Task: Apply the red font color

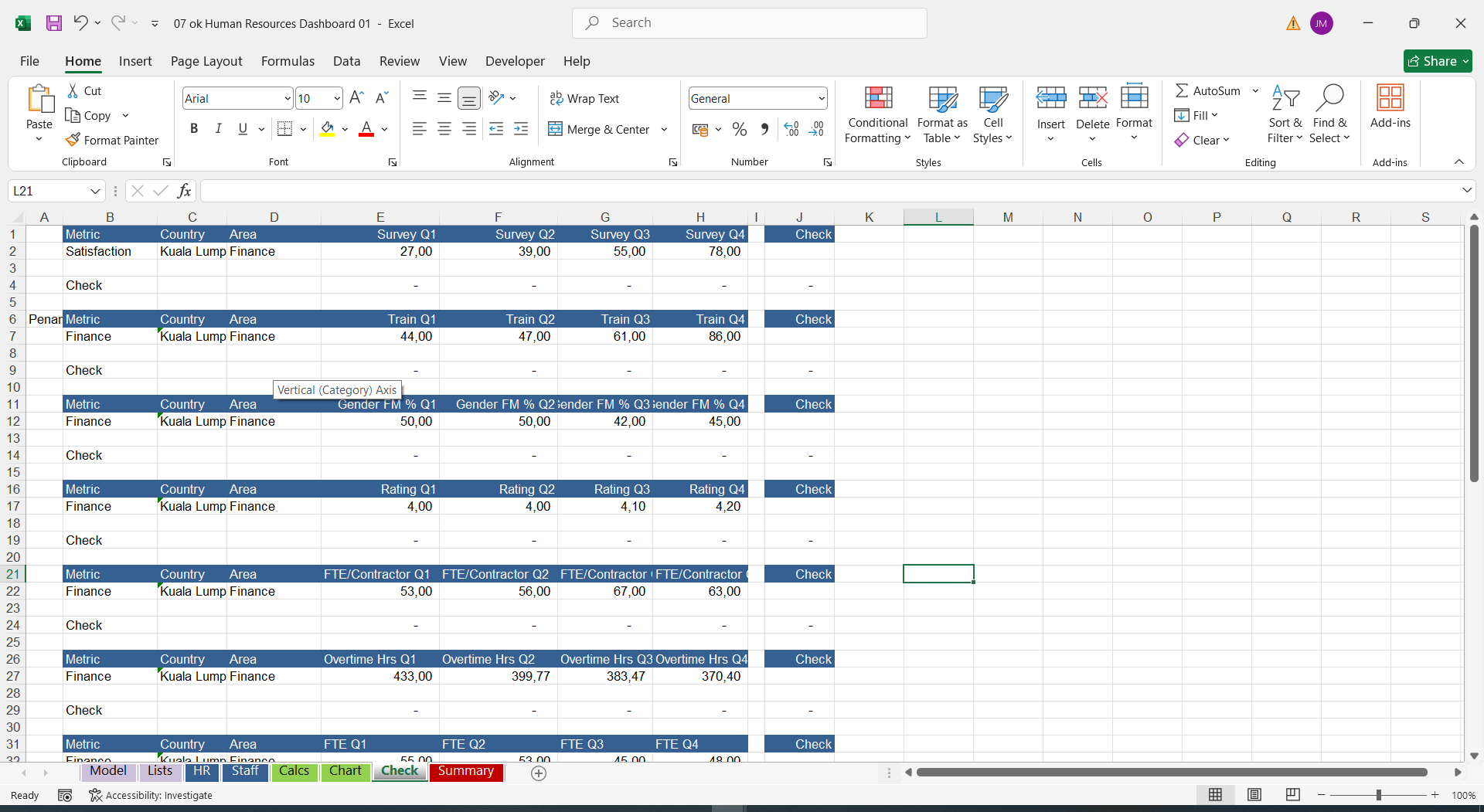Action: point(366,129)
